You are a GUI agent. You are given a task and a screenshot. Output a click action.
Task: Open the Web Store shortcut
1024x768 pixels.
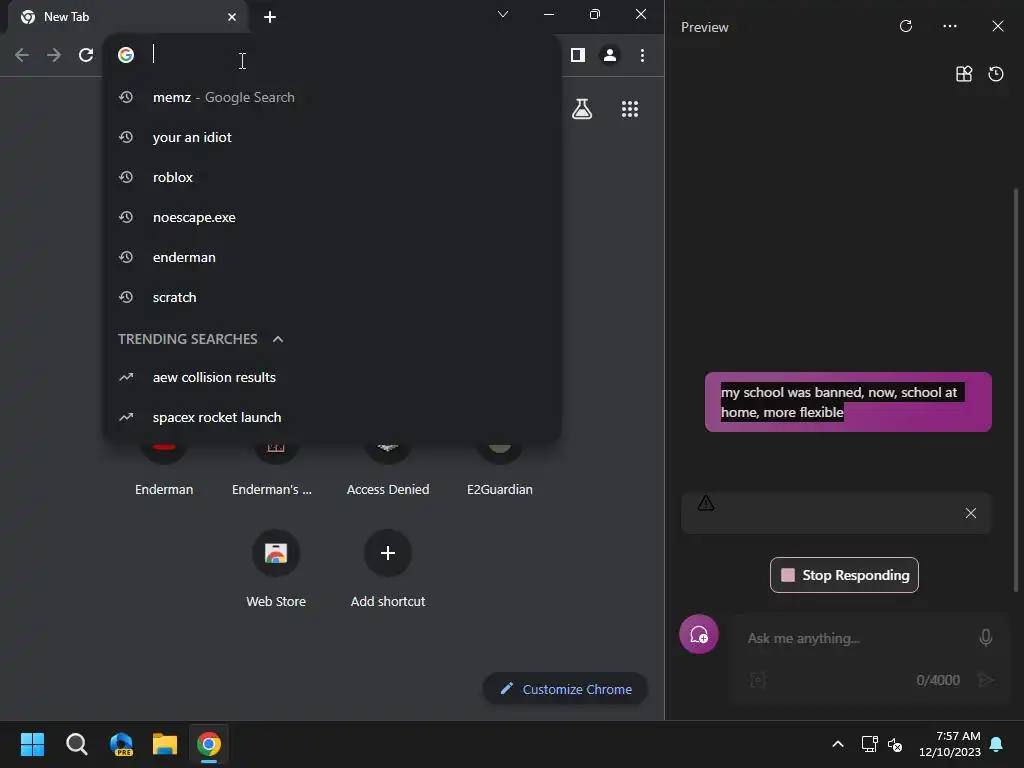point(276,568)
